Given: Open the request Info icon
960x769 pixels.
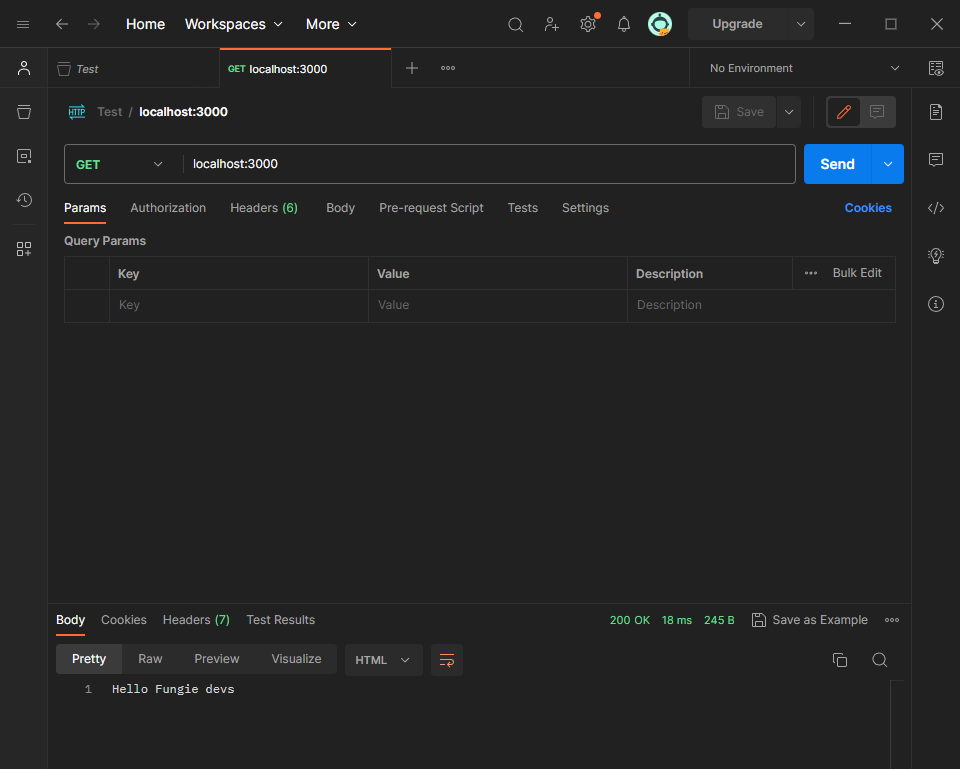Looking at the screenshot, I should 936,304.
